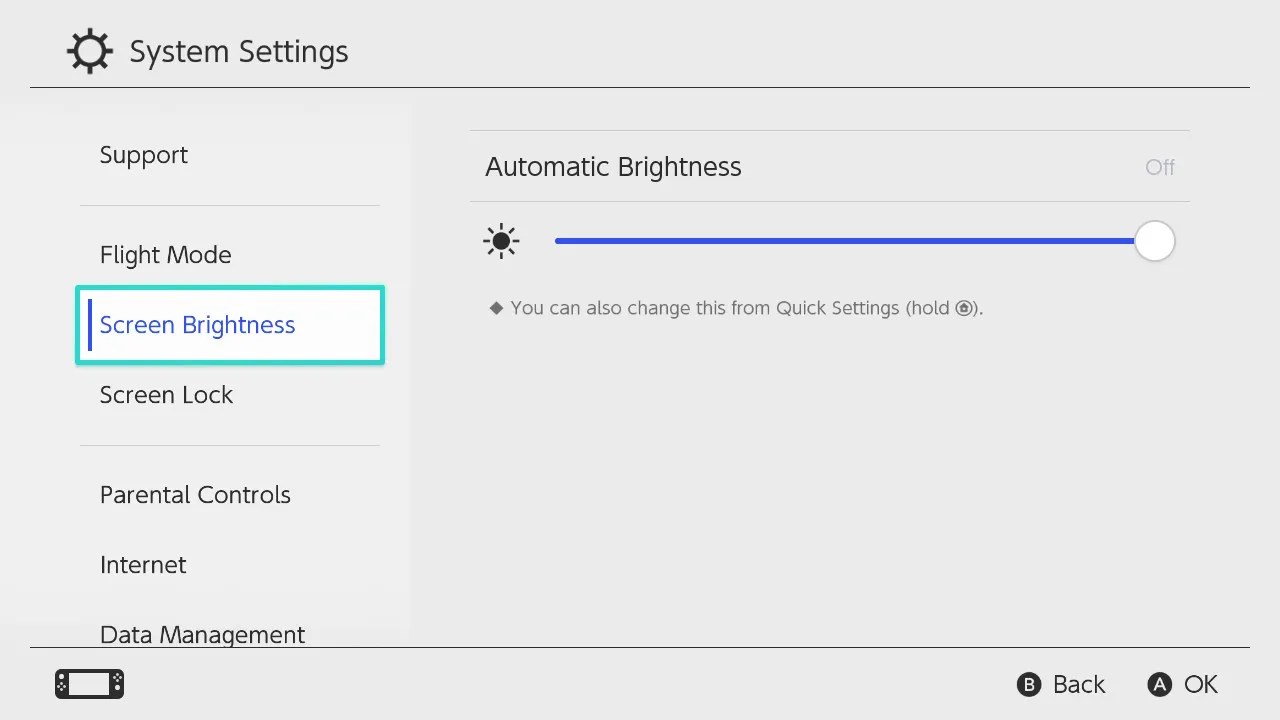Open the Internet settings section

coord(143,564)
